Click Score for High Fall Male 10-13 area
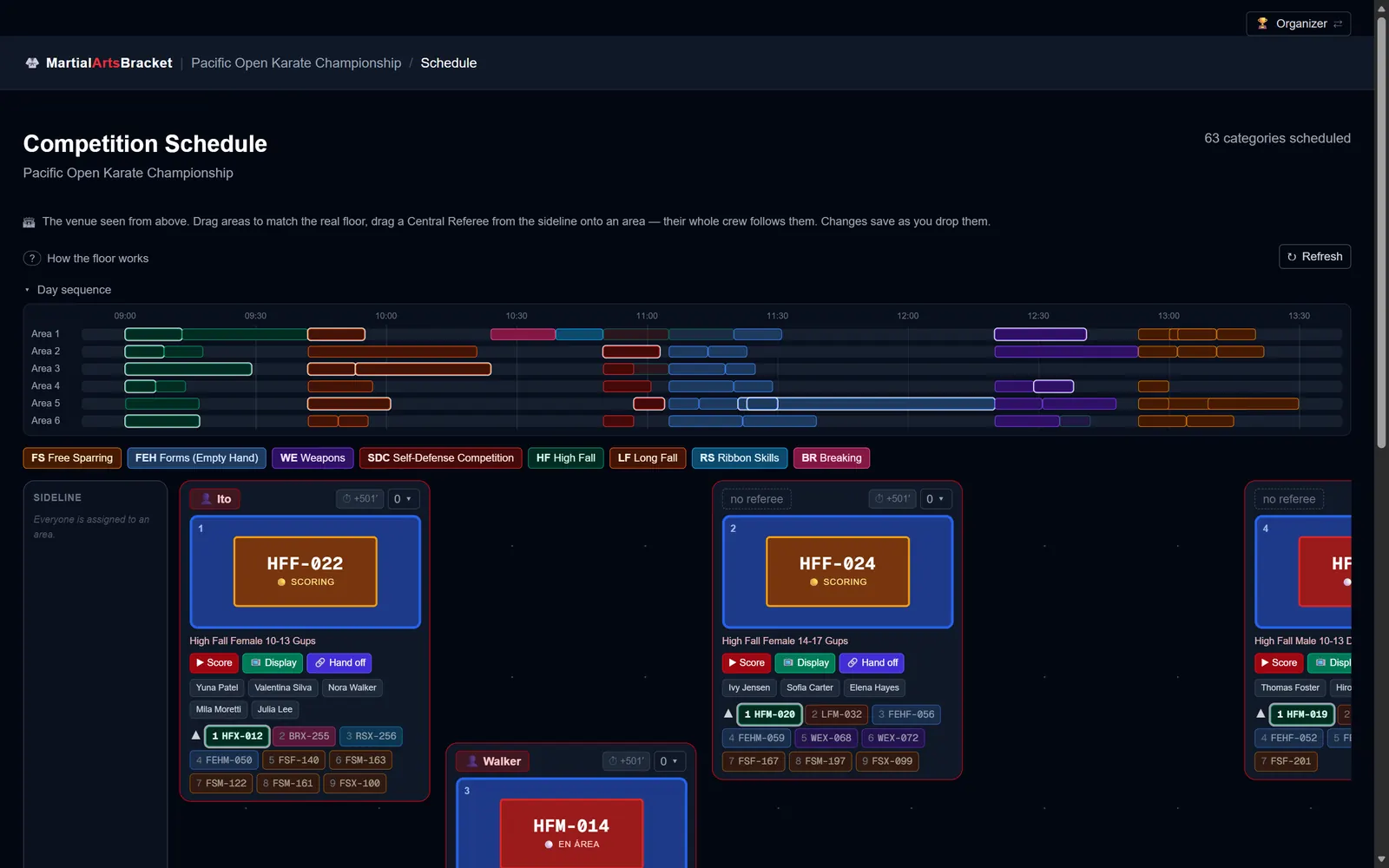The height and width of the screenshot is (868, 1389). tap(1279, 663)
